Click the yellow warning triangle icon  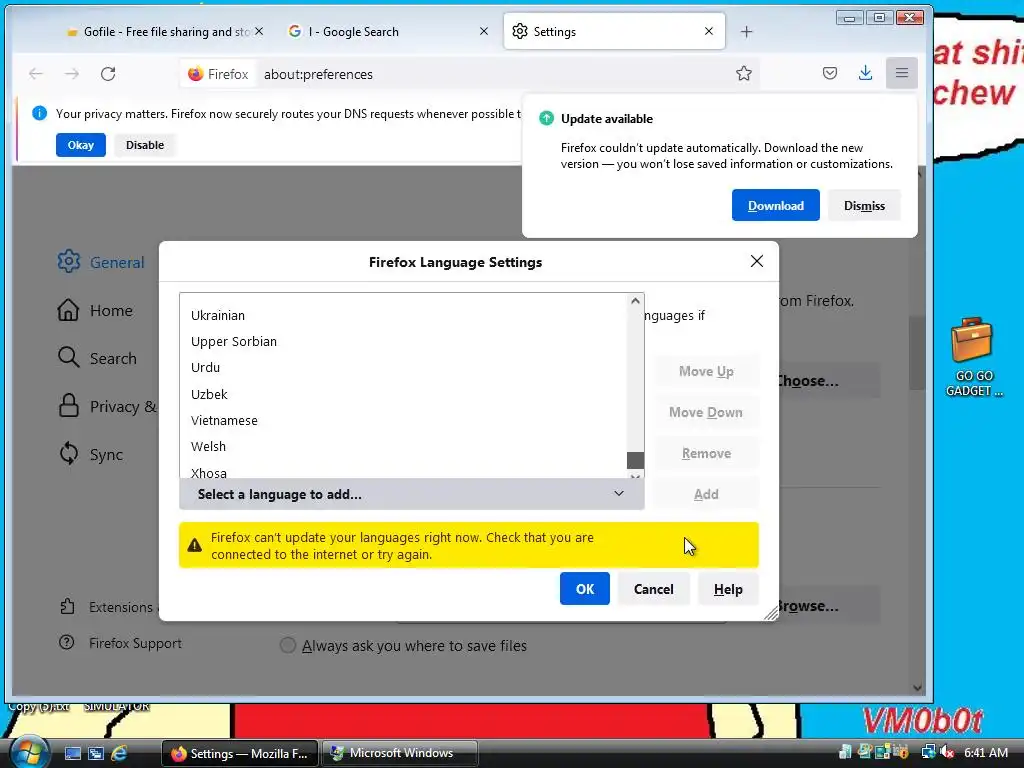[195, 545]
